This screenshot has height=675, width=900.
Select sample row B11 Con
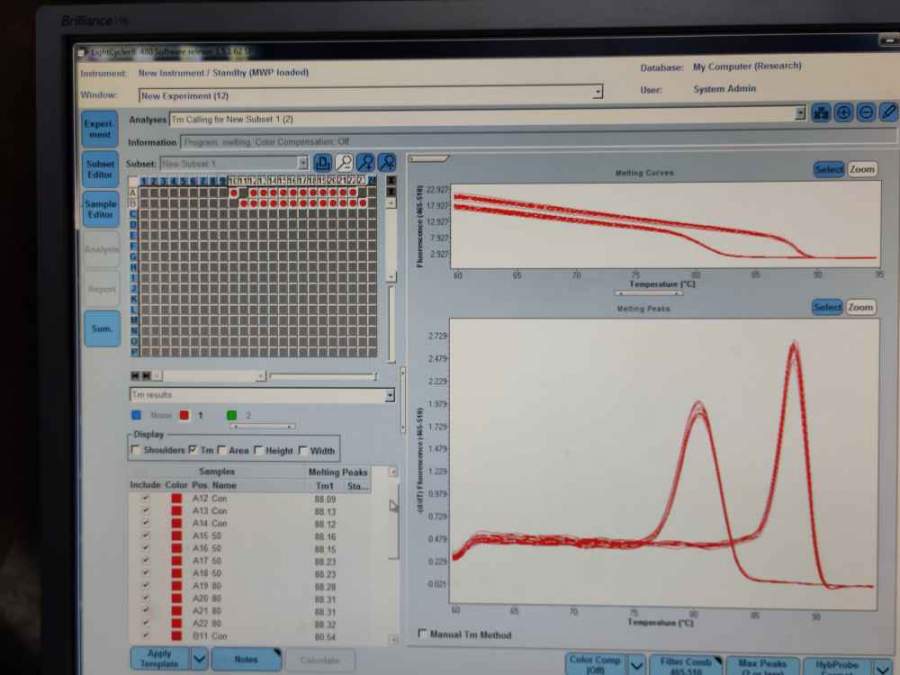pyautogui.click(x=250, y=636)
